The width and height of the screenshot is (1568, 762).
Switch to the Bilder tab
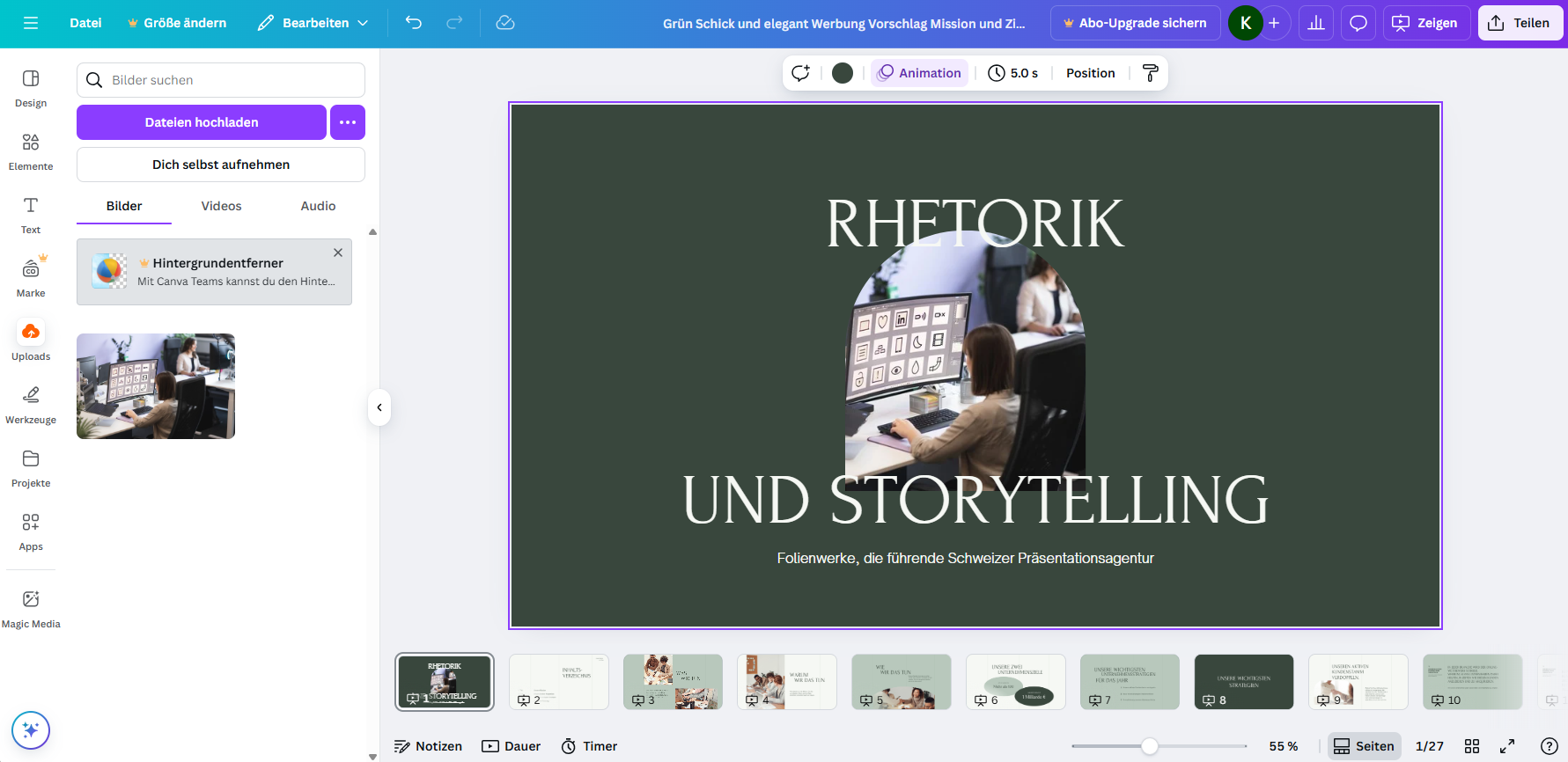[124, 206]
